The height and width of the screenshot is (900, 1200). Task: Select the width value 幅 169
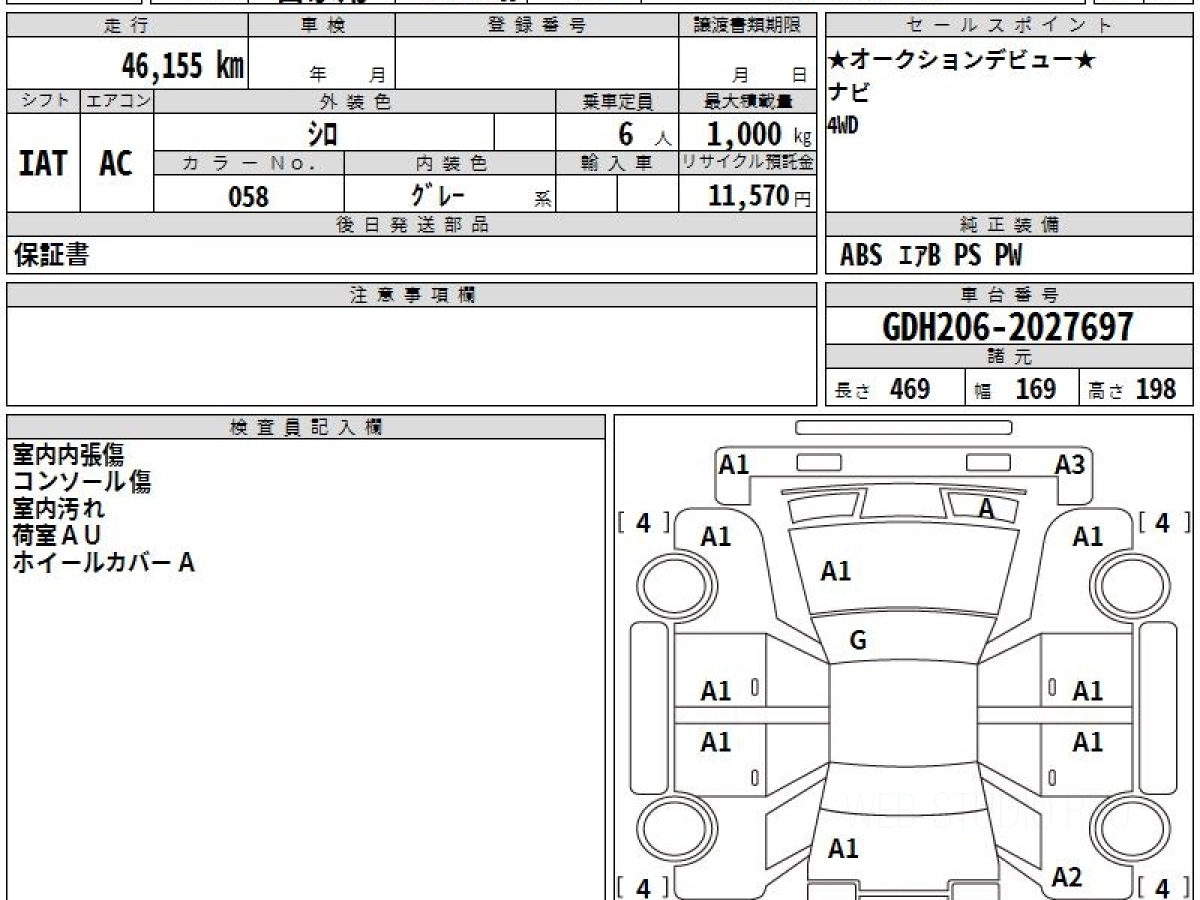coord(1015,389)
